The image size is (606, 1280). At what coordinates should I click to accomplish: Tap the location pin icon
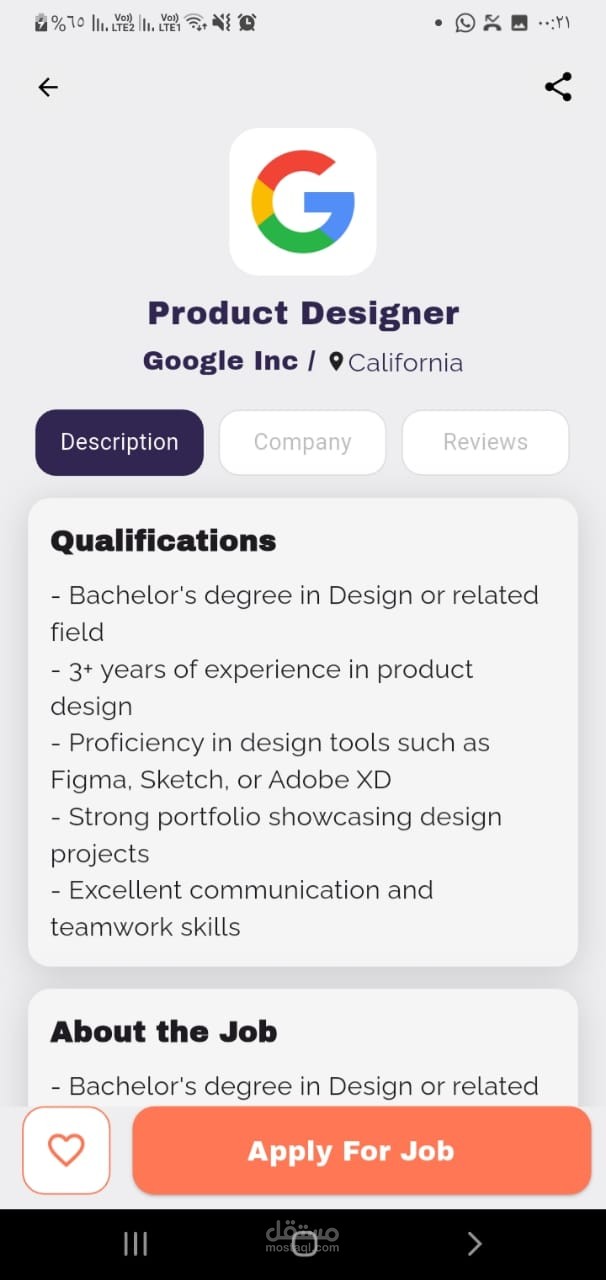coord(336,362)
